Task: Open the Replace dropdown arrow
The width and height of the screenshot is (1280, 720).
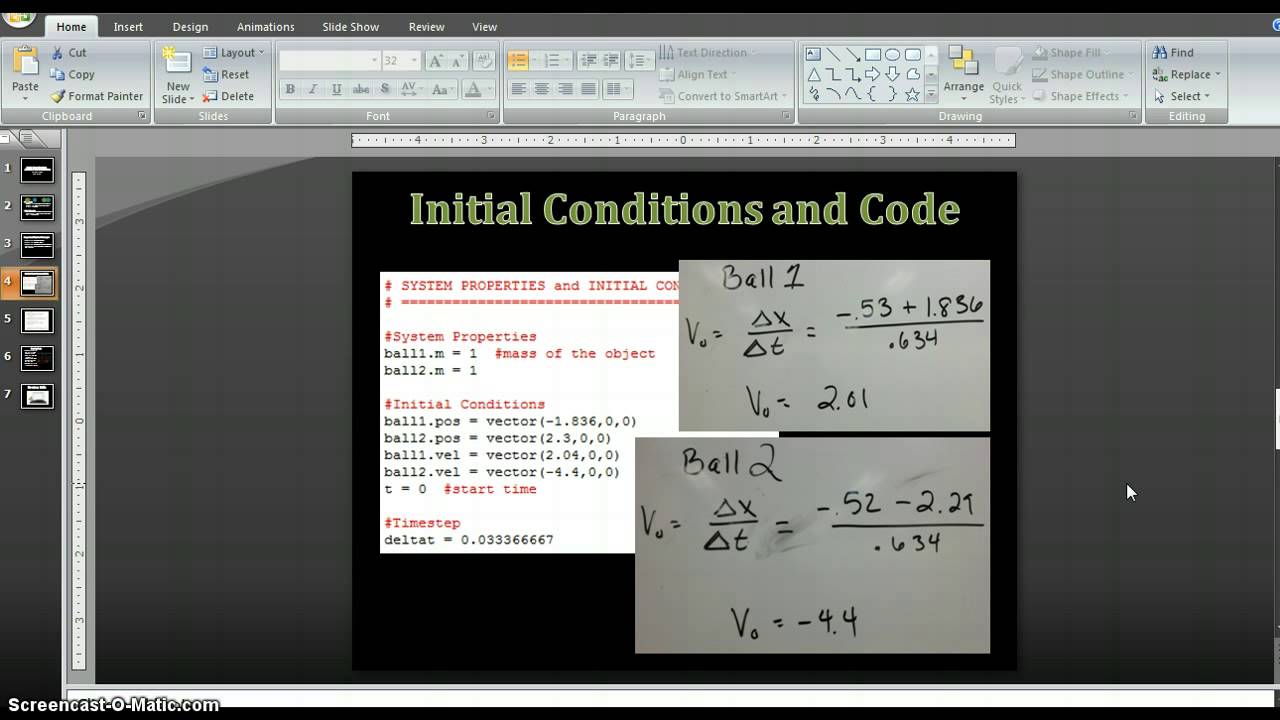Action: point(1218,75)
